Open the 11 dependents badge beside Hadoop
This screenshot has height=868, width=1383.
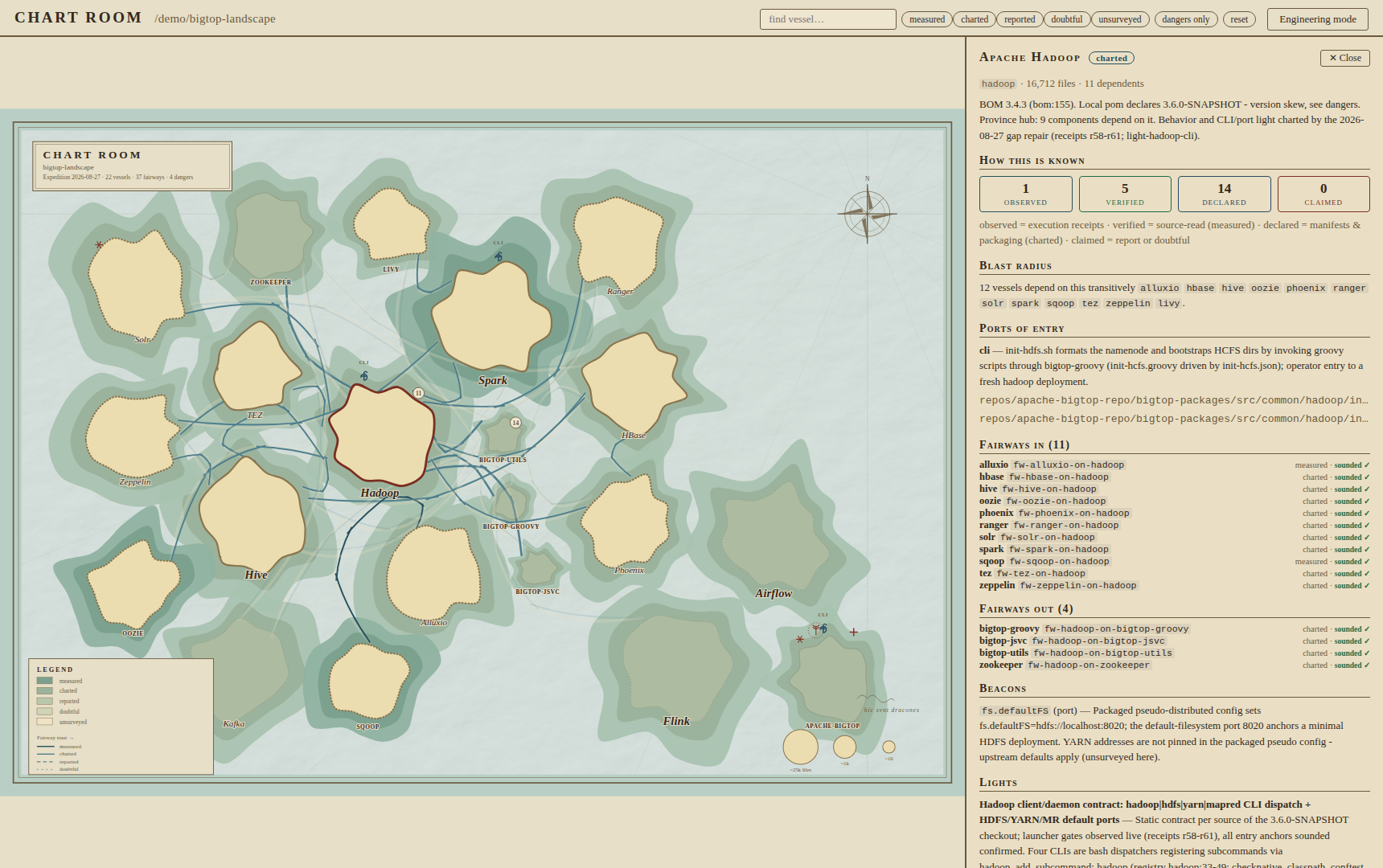pyautogui.click(x=418, y=393)
